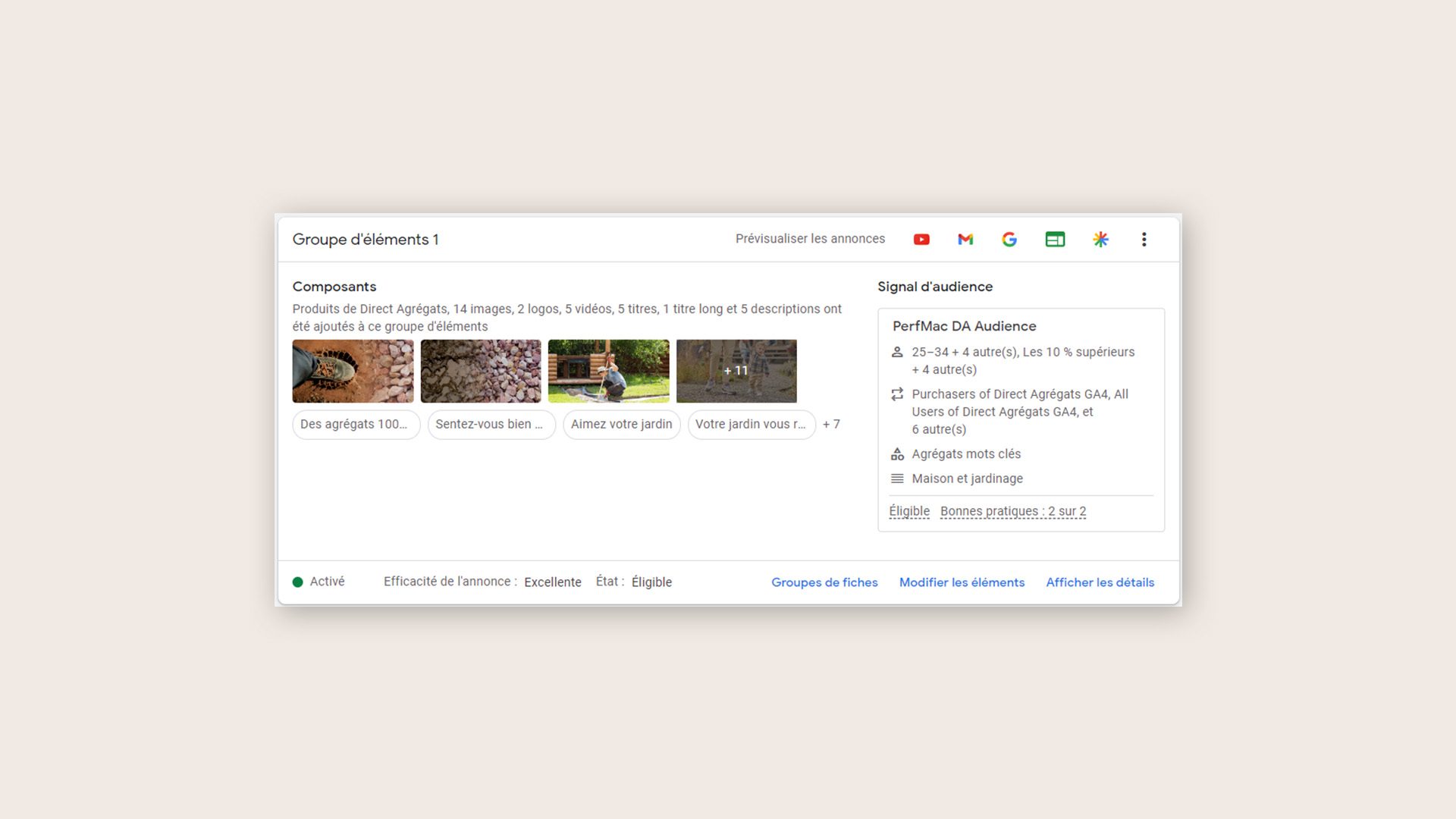Click the Agrégats mots clés entry
The image size is (1456, 819).
click(x=966, y=454)
